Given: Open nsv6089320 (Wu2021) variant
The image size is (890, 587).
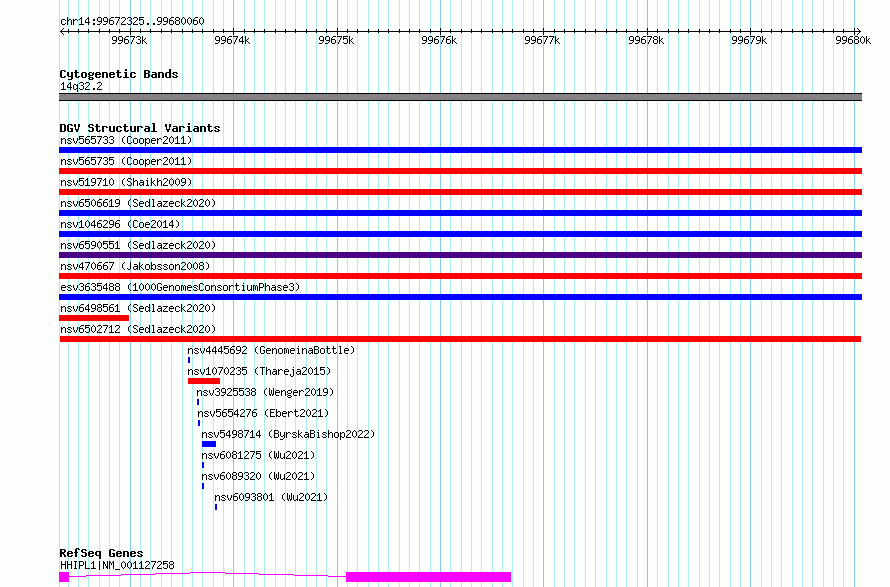Looking at the screenshot, I should 258,476.
